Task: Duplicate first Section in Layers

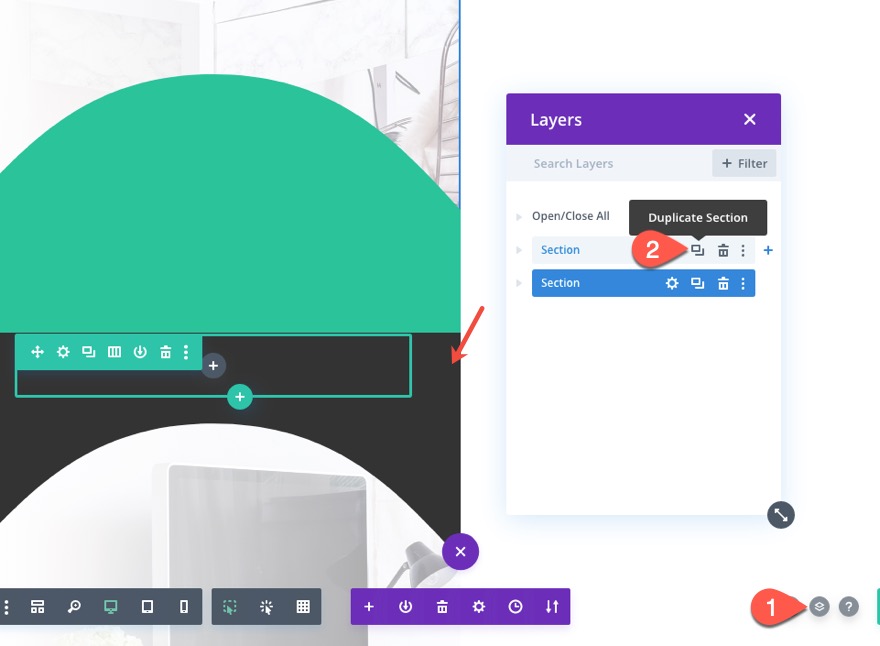Action: click(x=698, y=250)
